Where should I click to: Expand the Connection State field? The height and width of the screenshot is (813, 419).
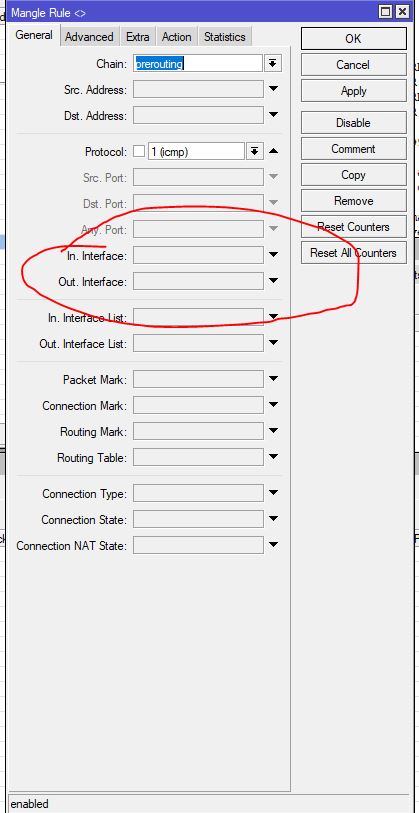point(273,519)
